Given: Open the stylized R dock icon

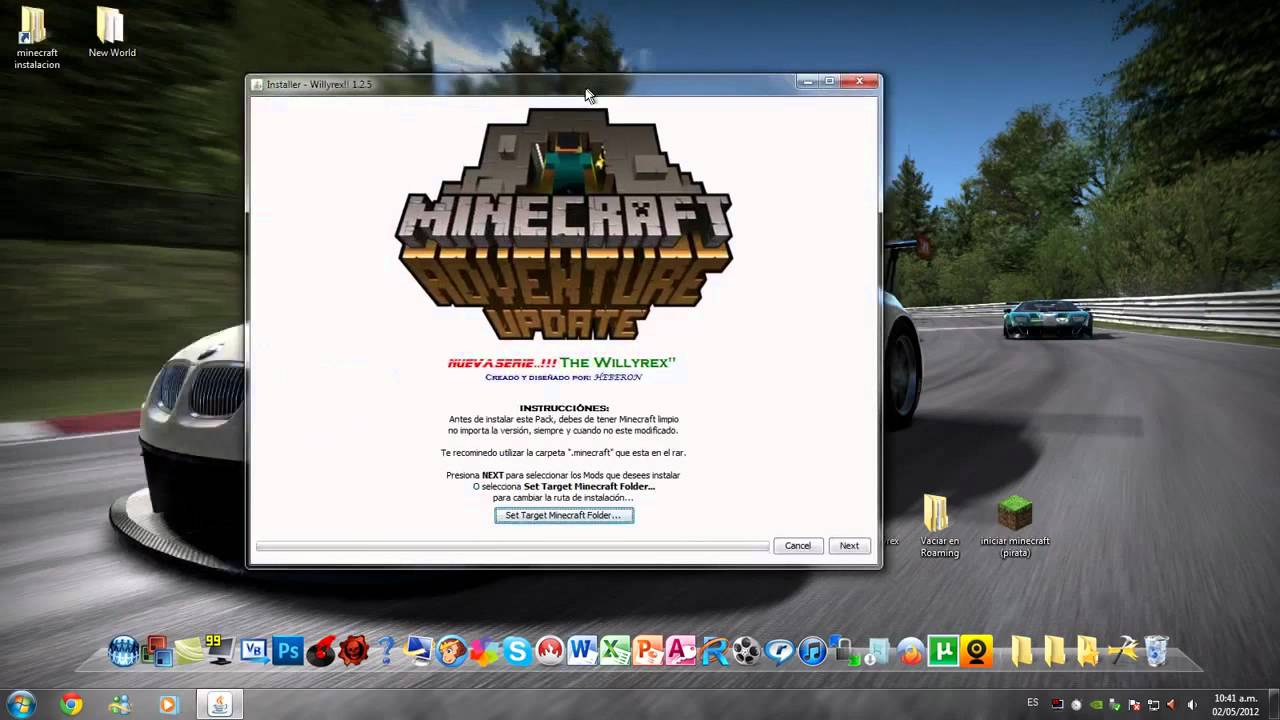Looking at the screenshot, I should point(713,652).
